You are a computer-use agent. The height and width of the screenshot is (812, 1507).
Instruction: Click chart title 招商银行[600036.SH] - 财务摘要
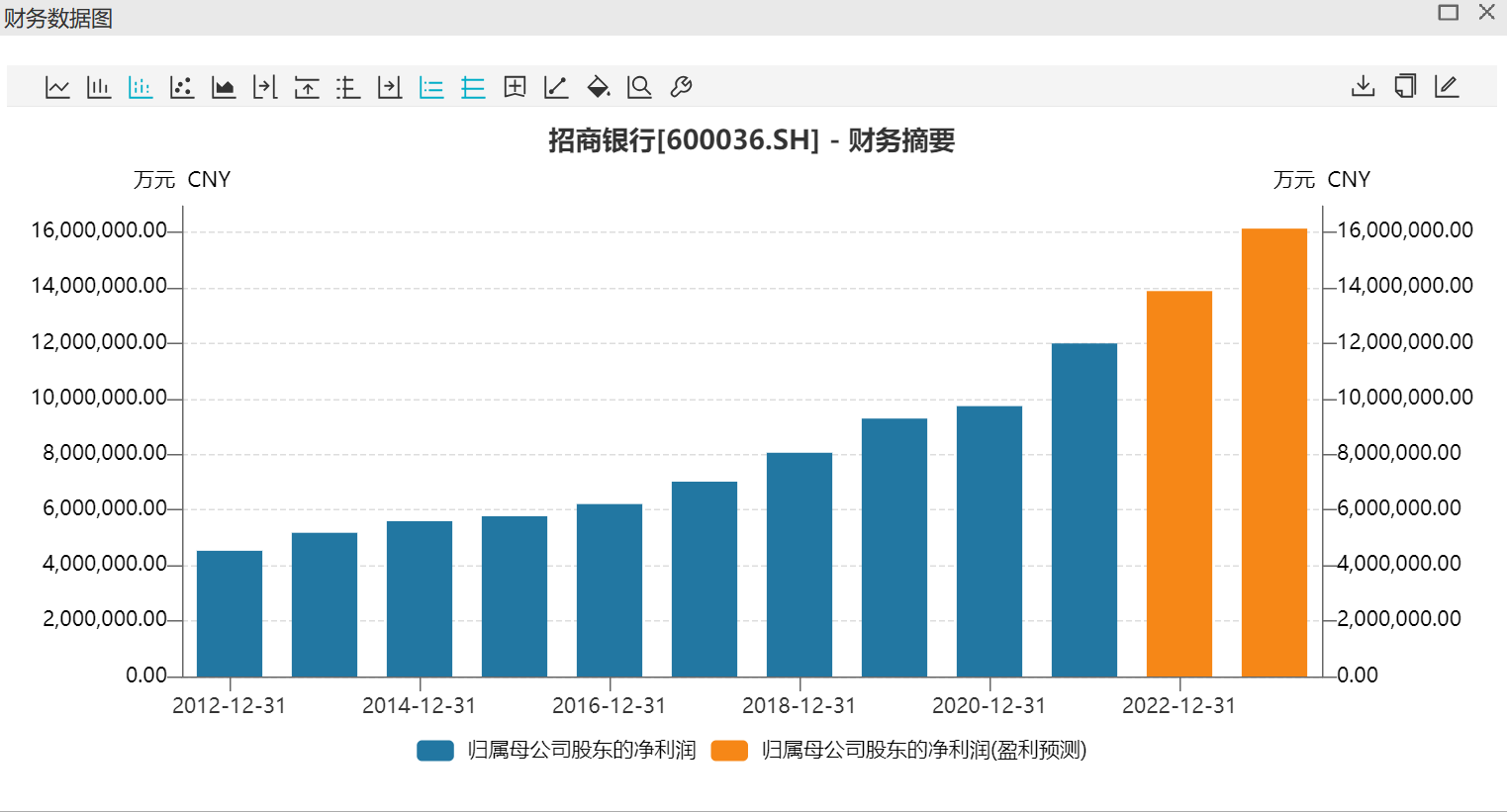tap(752, 140)
